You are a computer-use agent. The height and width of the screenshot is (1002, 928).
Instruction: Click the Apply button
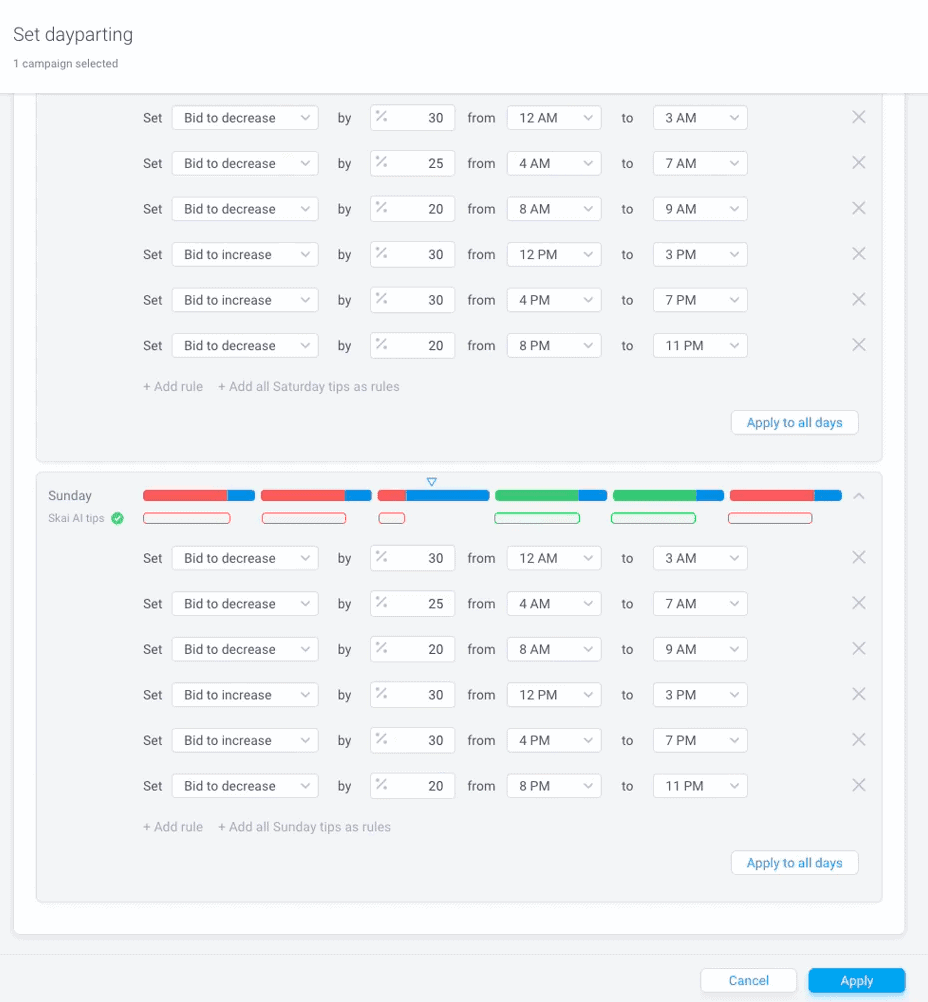tap(856, 980)
